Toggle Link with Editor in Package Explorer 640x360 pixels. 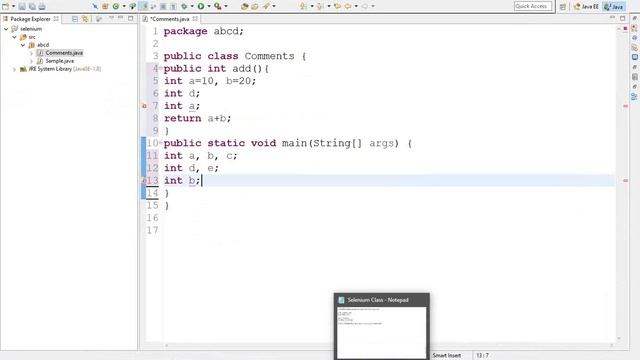85,19
